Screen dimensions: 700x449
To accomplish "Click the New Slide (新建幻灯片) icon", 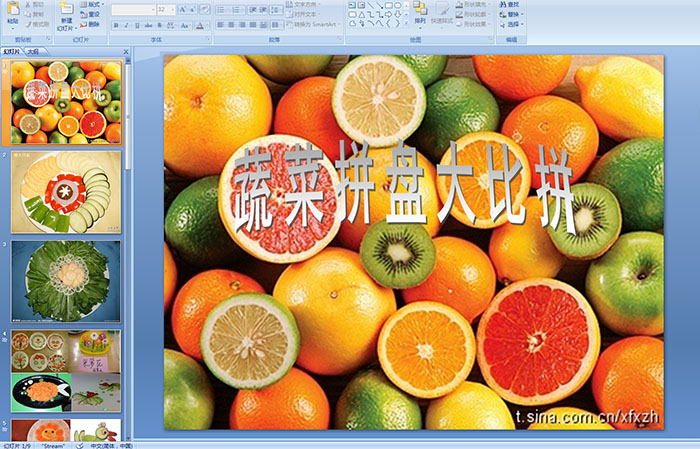I will (67, 9).
